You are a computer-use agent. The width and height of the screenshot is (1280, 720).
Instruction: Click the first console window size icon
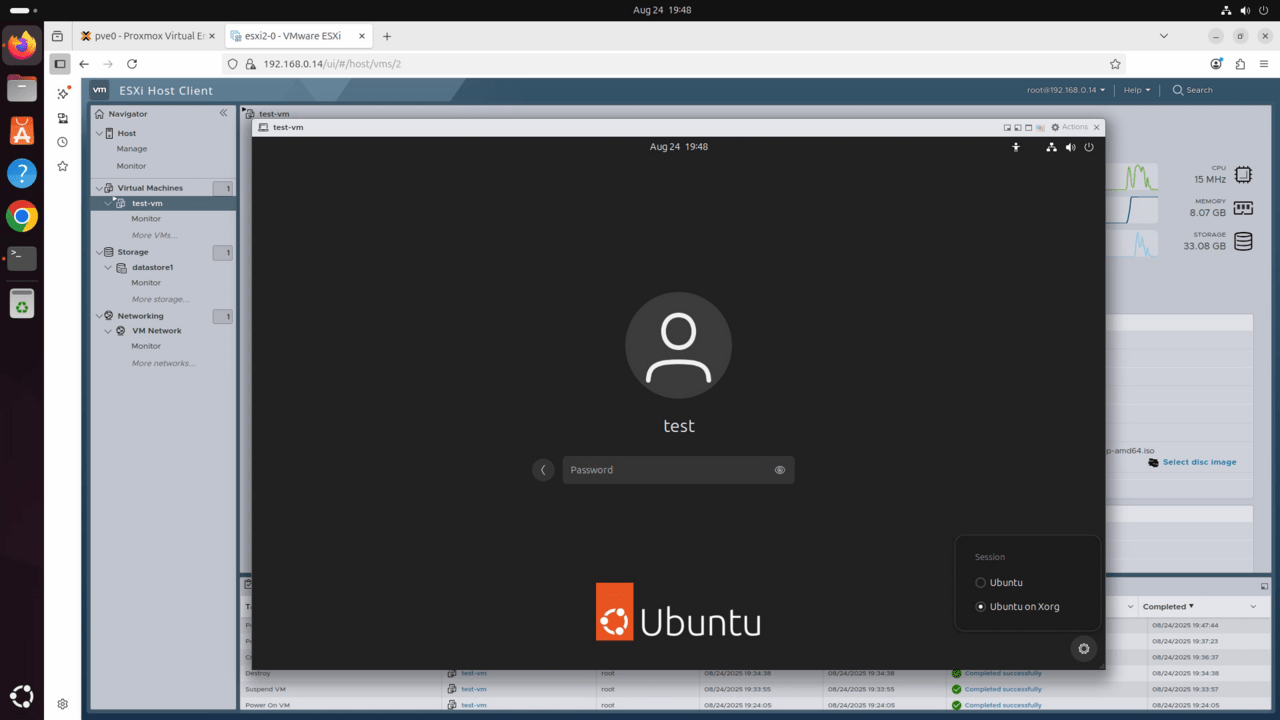[1007, 128]
